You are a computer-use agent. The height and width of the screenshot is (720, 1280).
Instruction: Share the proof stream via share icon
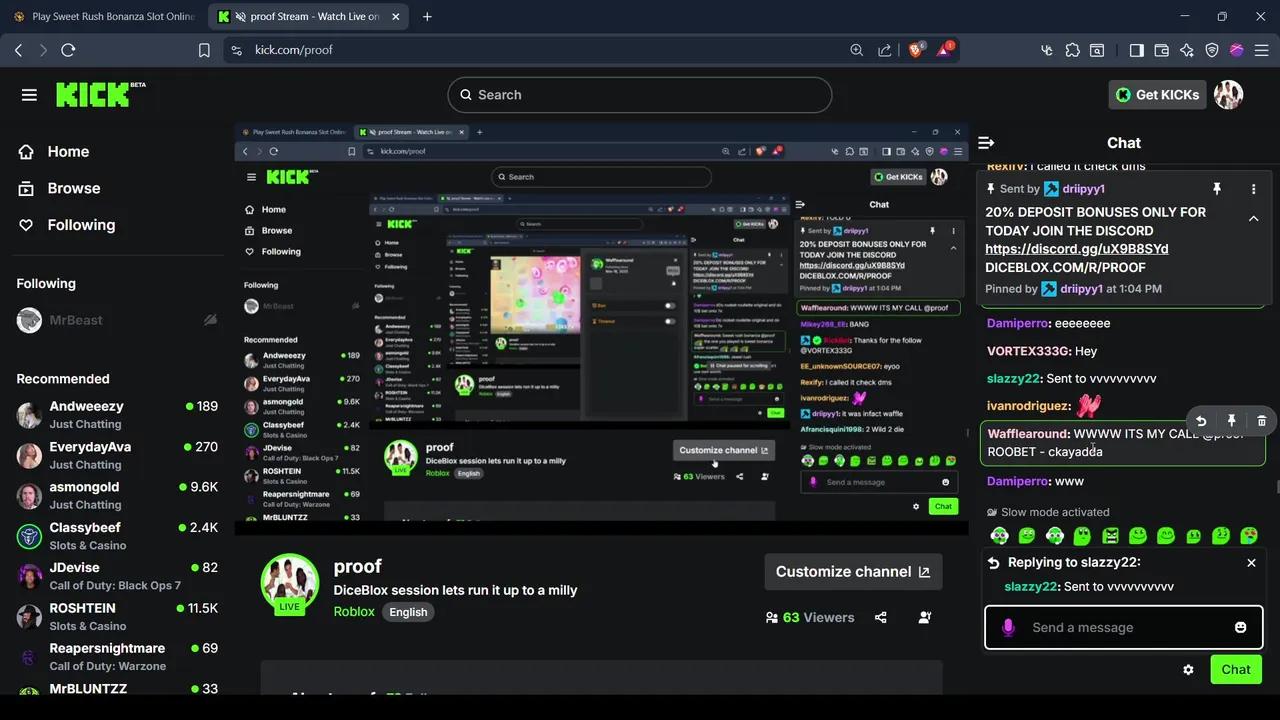click(x=880, y=617)
